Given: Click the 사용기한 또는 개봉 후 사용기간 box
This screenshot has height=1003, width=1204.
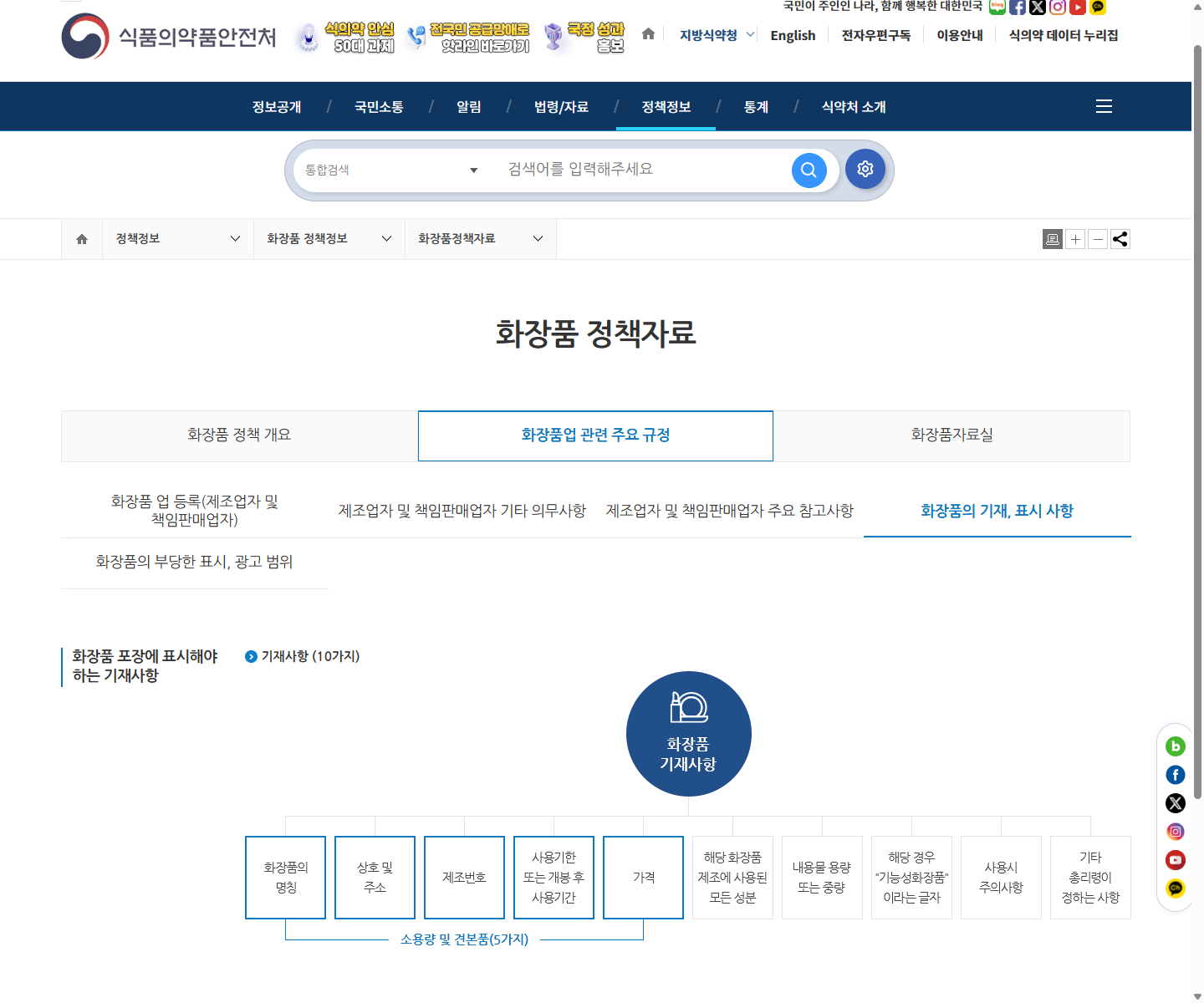Looking at the screenshot, I should [554, 878].
